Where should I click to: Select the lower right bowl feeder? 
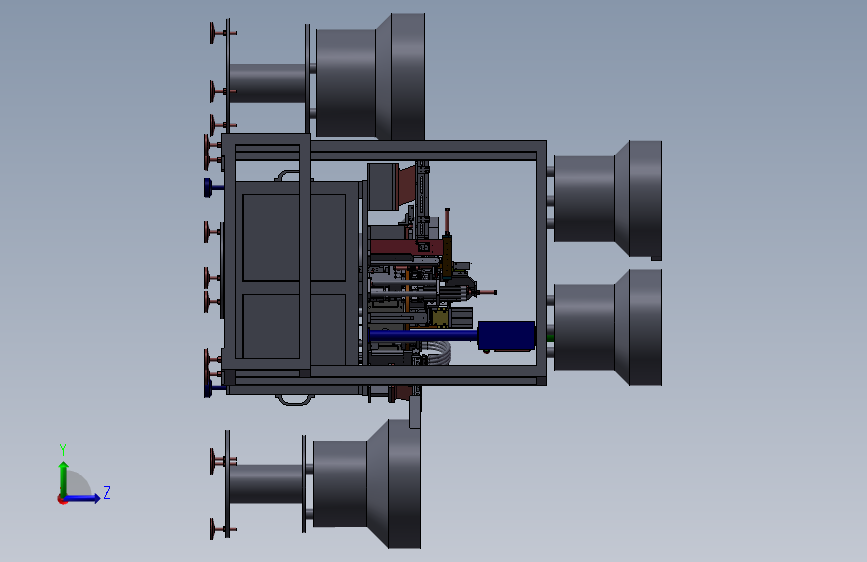(608, 327)
